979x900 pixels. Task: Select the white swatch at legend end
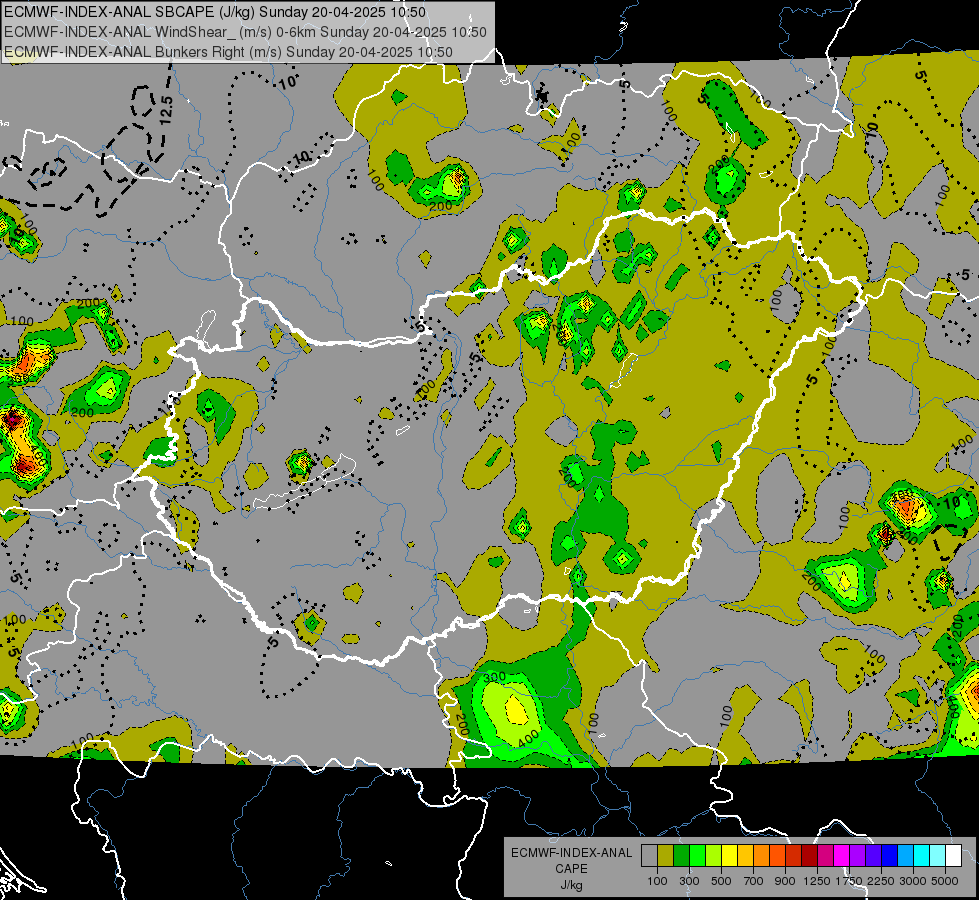pos(954,856)
